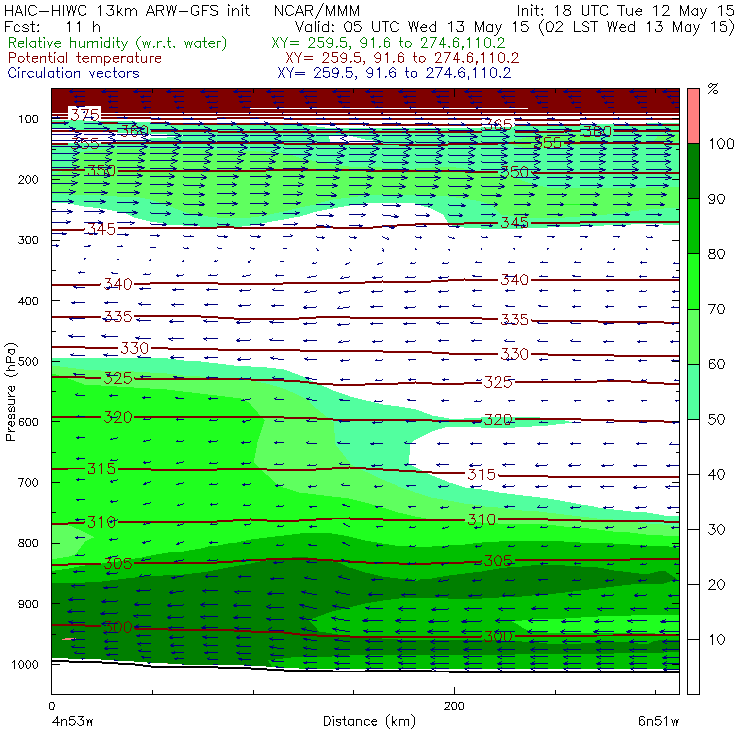
Task: Click the '40' colorbar percentage label
Action: click(717, 474)
